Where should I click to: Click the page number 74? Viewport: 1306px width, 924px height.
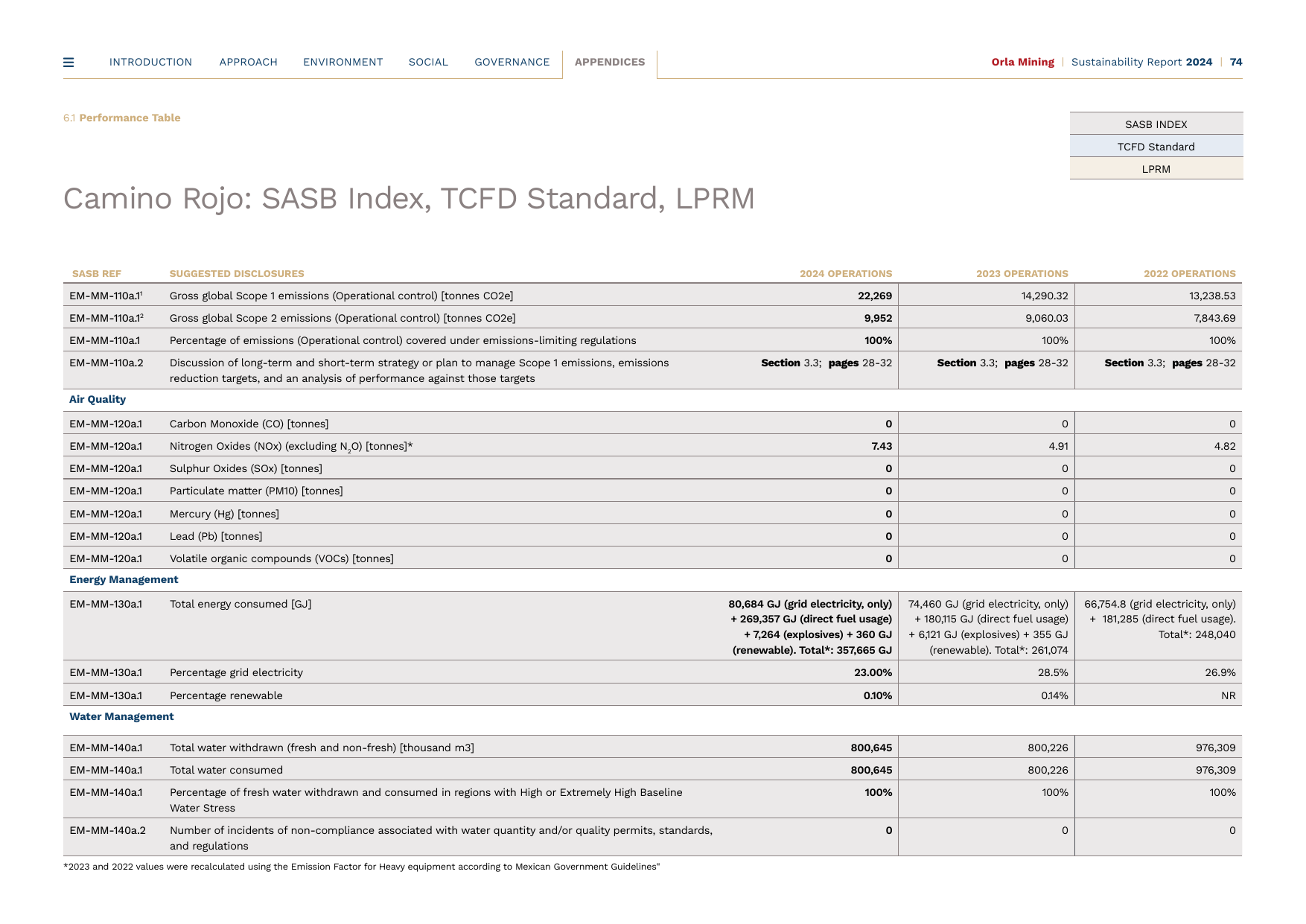tap(1236, 63)
